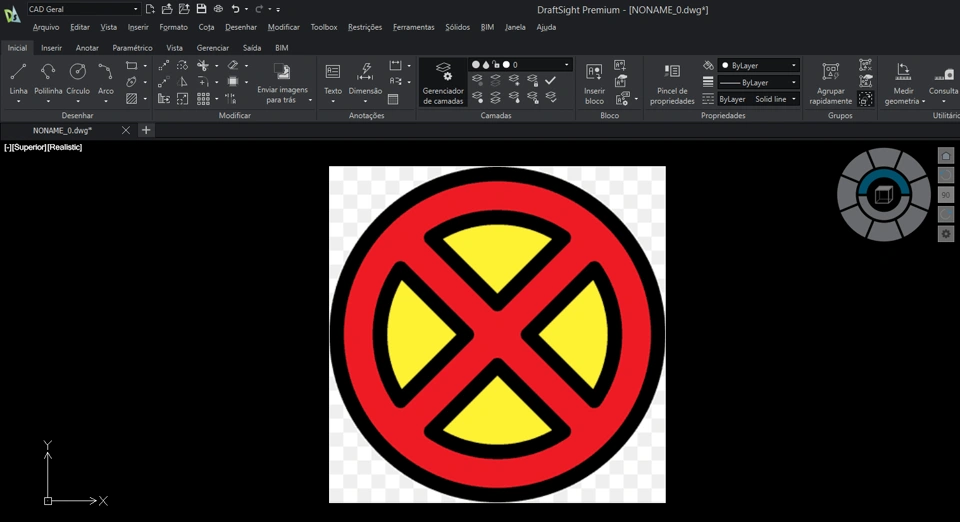Click the checkmark icon in Camadas group

coord(550,80)
